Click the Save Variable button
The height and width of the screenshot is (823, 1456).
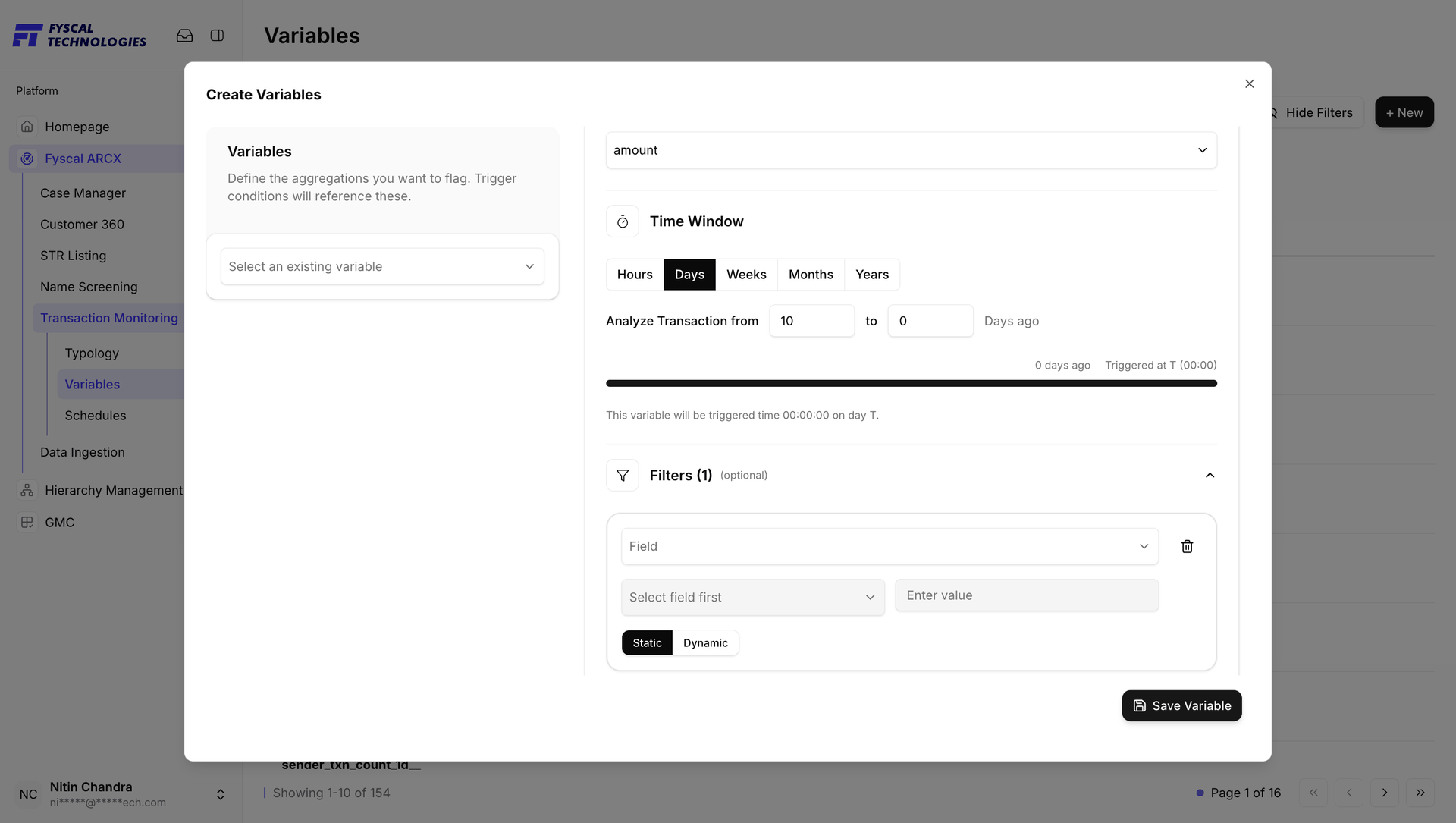1181,706
